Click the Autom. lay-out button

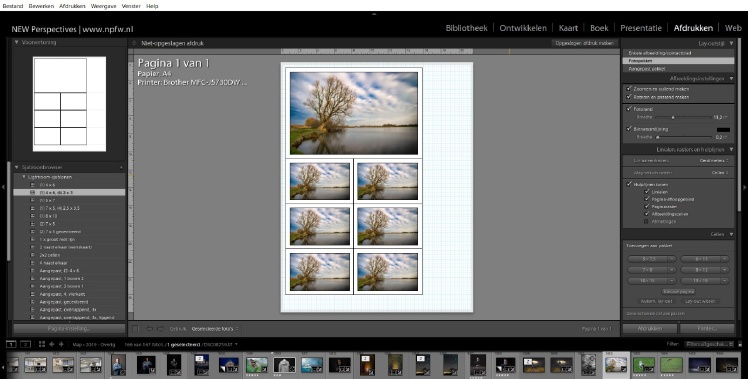tap(656, 301)
